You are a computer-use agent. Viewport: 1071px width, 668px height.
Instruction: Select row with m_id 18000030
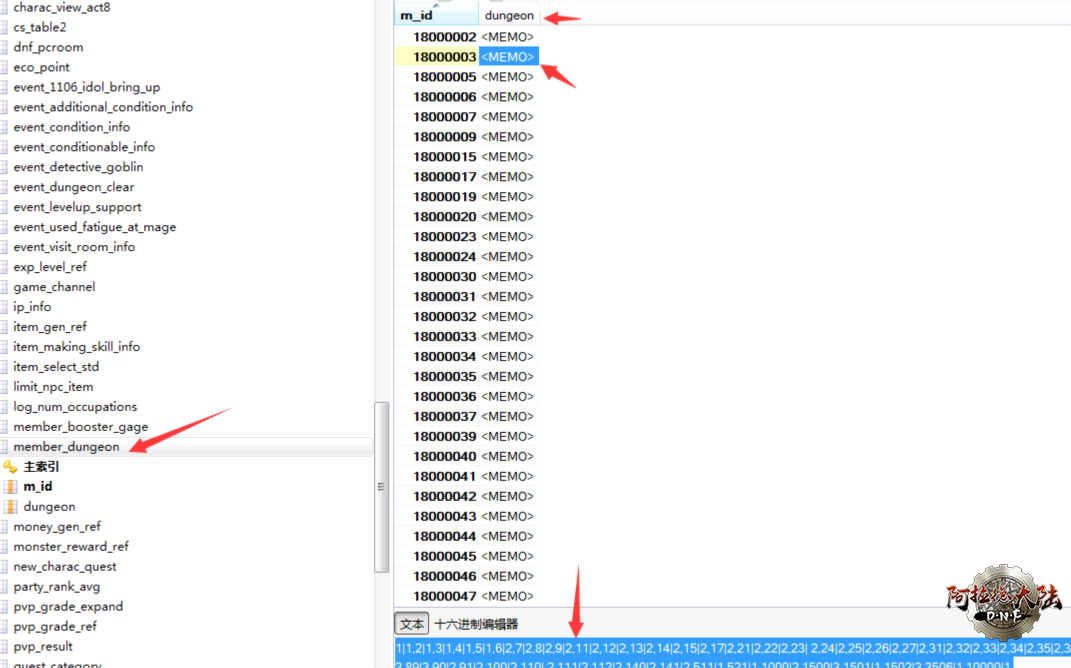point(444,277)
